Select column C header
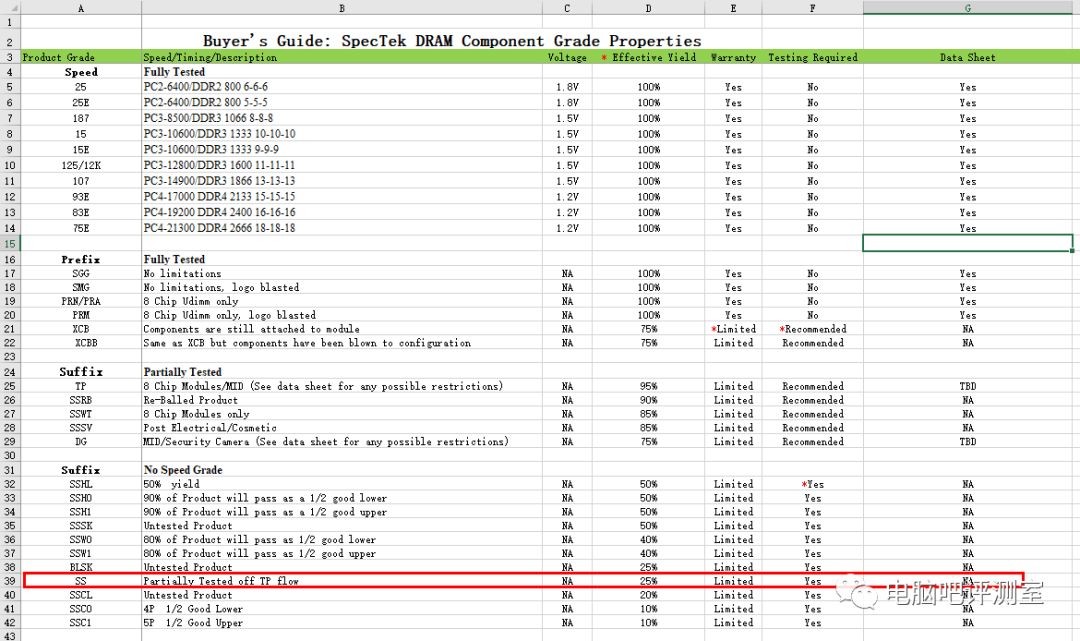This screenshot has height=641, width=1080. coord(567,8)
